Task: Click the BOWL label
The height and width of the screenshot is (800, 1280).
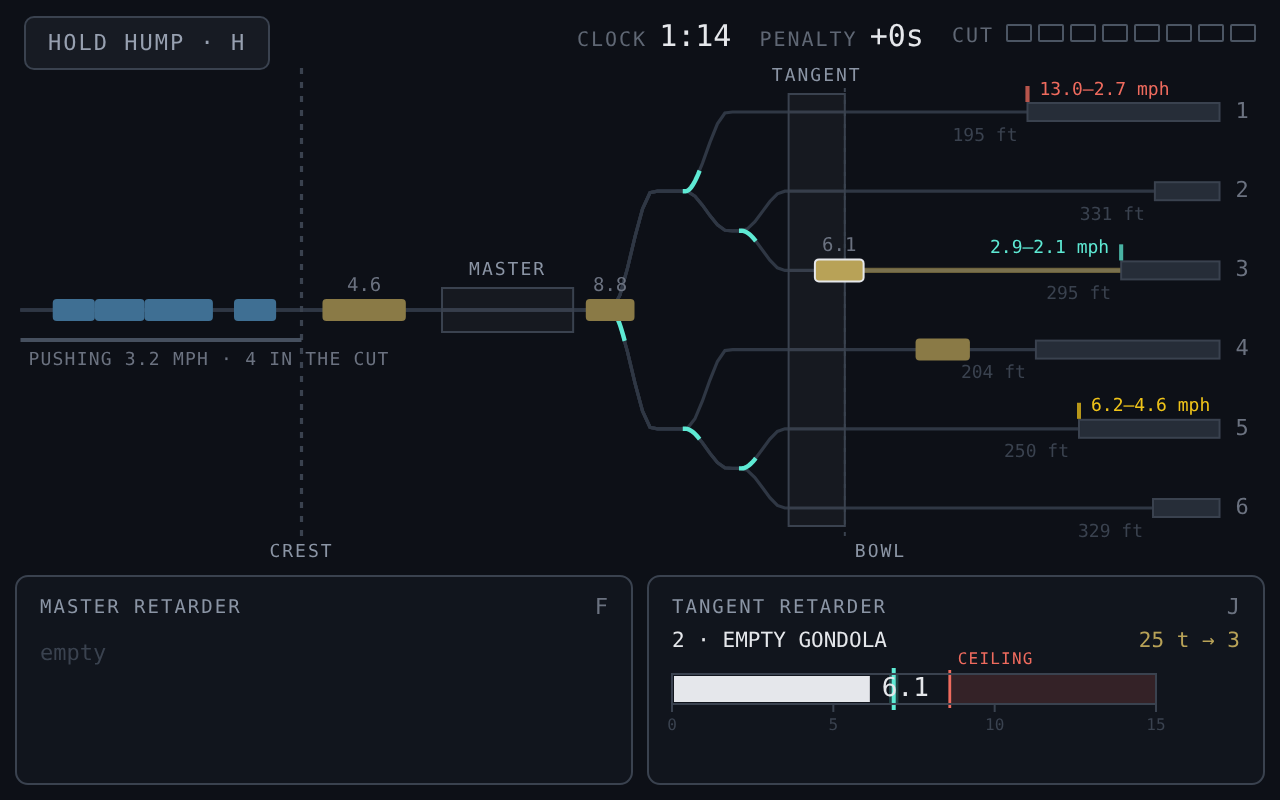Action: 880,551
